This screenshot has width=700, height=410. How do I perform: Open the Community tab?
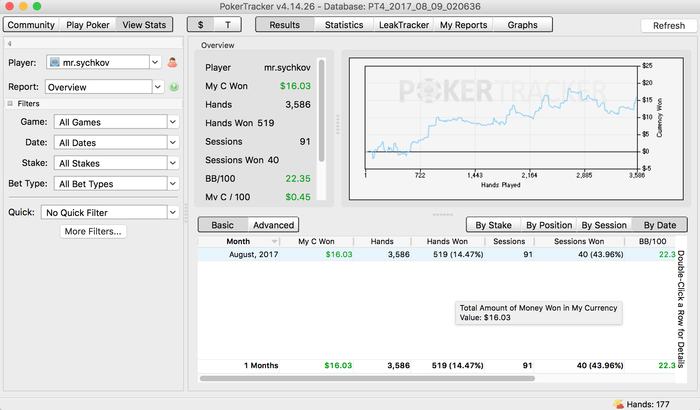click(x=31, y=25)
